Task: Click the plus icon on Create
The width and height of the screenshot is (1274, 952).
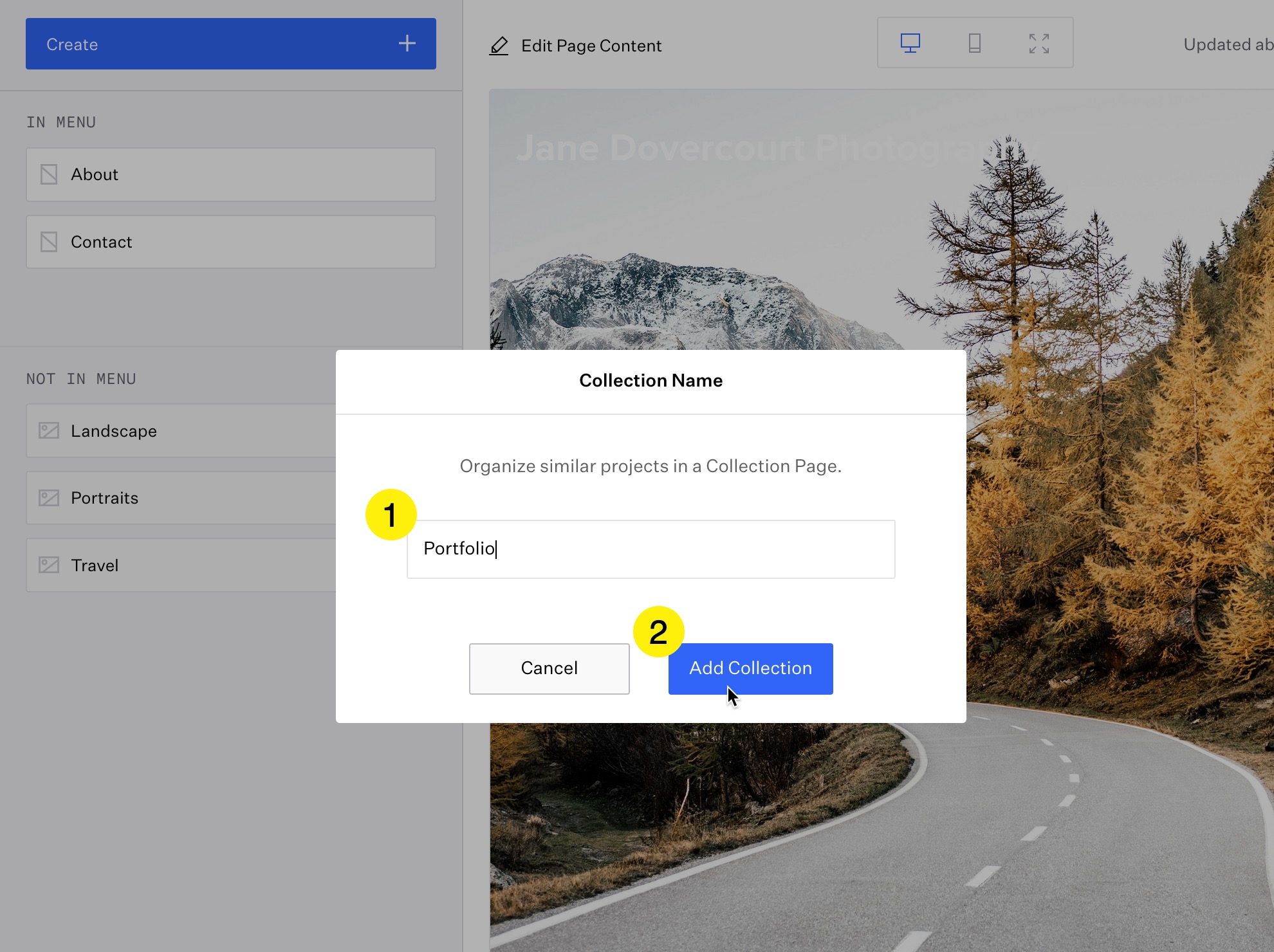Action: click(407, 44)
